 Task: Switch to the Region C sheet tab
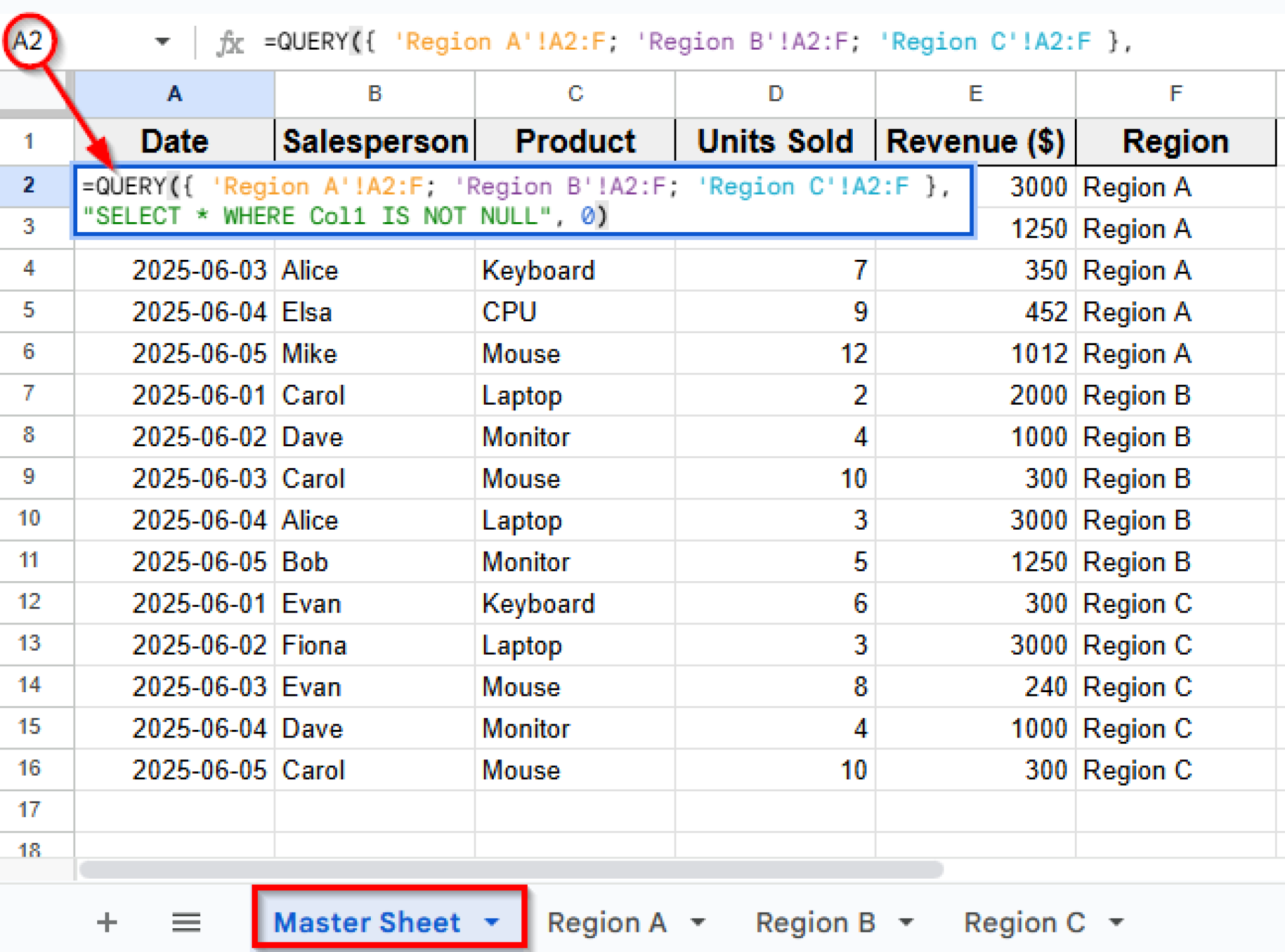pos(1024,923)
